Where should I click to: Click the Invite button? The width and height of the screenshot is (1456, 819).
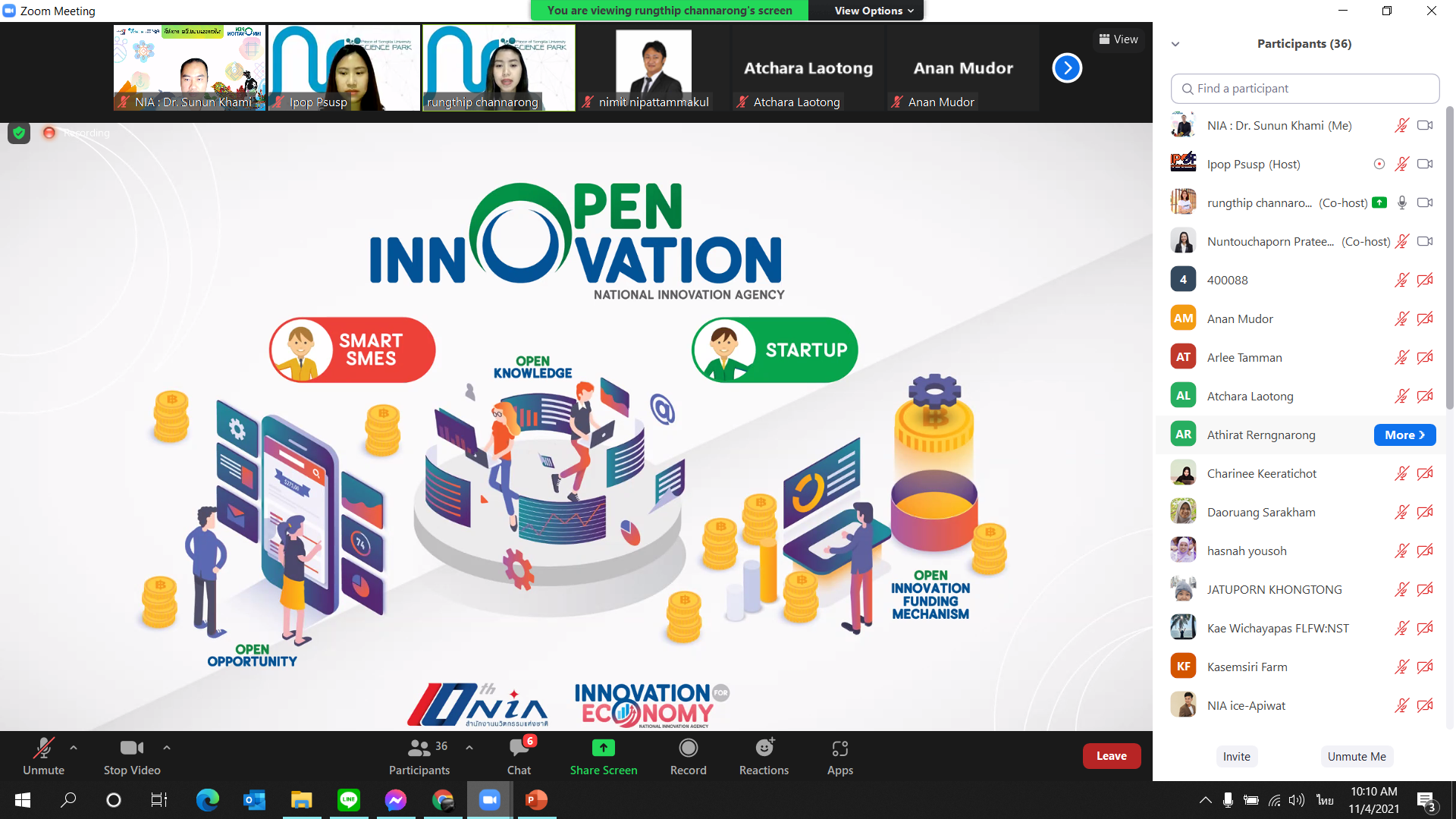[1236, 757]
